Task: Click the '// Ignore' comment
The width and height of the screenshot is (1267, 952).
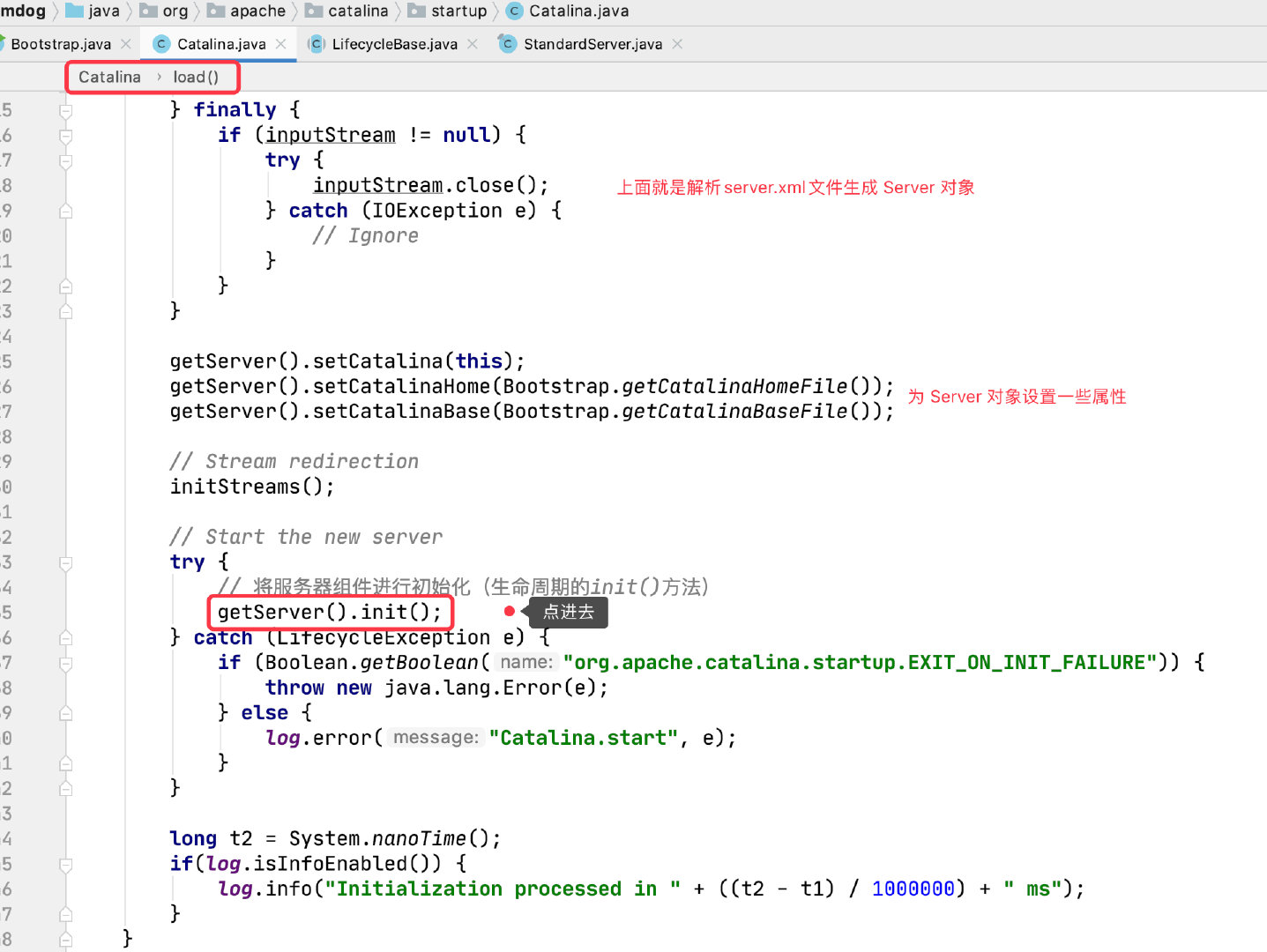Action: point(365,235)
